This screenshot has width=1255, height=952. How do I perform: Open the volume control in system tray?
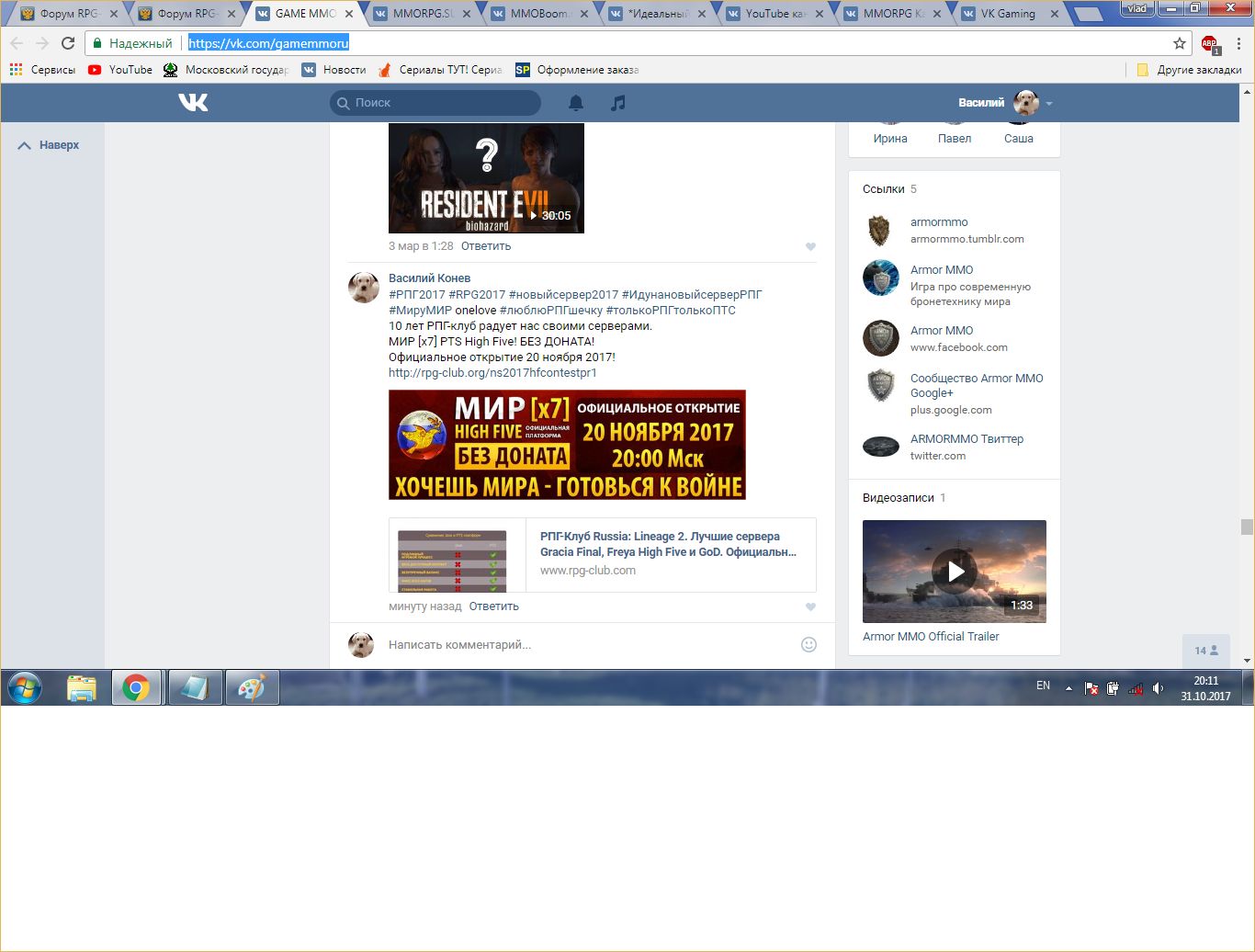click(x=1158, y=688)
